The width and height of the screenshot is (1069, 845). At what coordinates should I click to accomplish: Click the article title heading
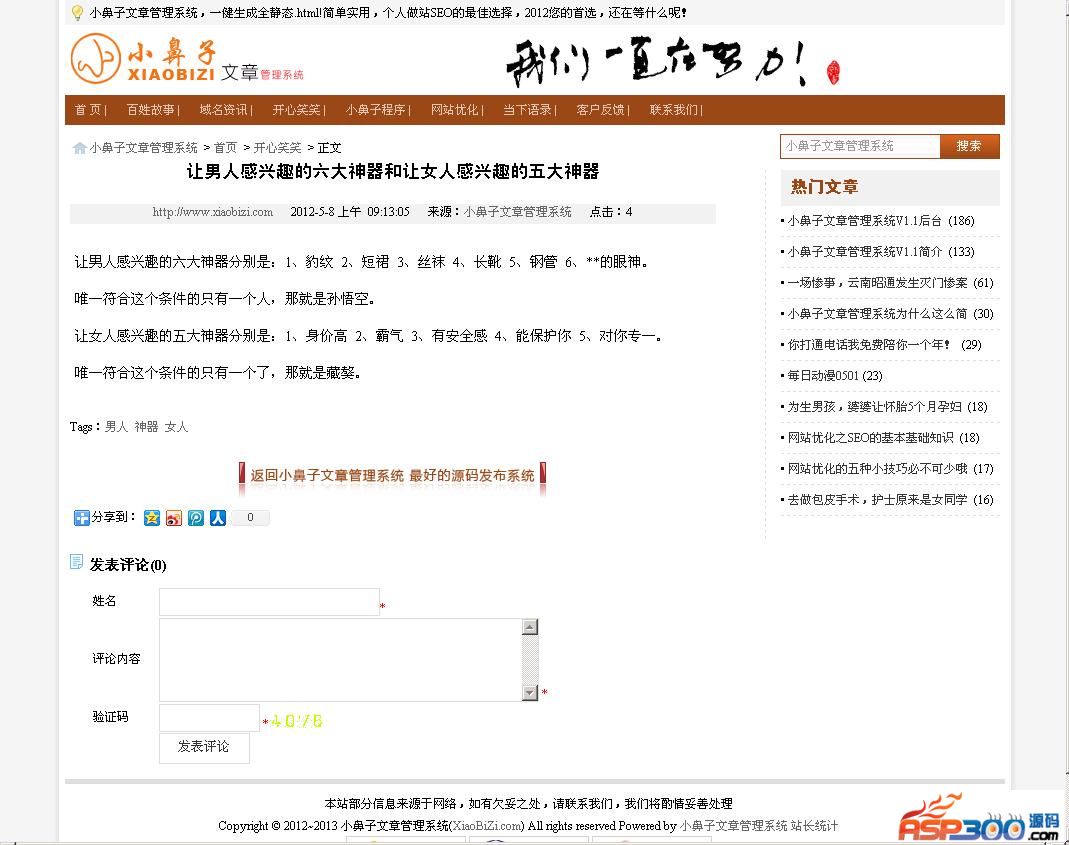click(x=393, y=172)
